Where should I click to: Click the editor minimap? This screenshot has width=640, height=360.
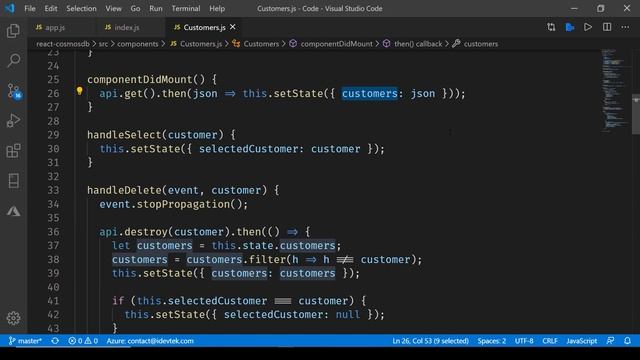[616, 90]
